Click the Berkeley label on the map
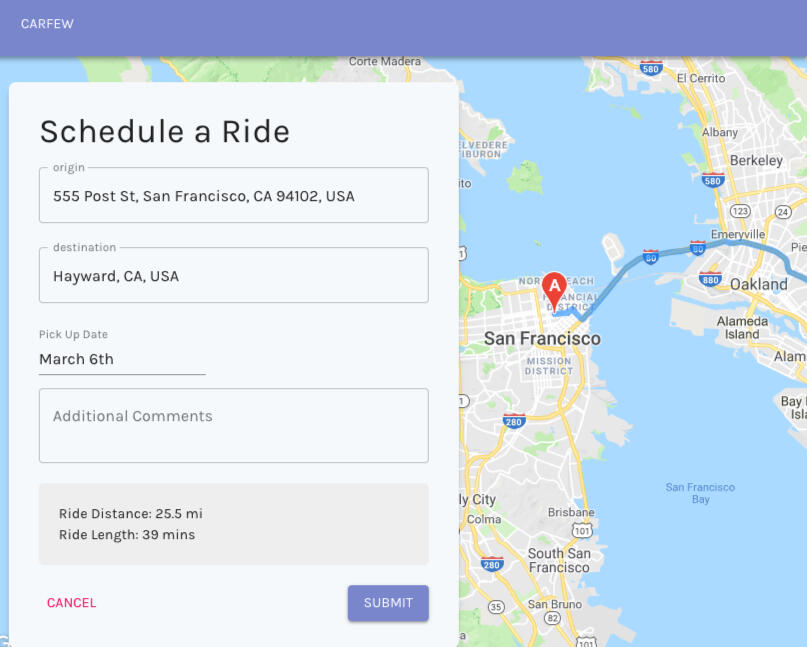 click(756, 160)
